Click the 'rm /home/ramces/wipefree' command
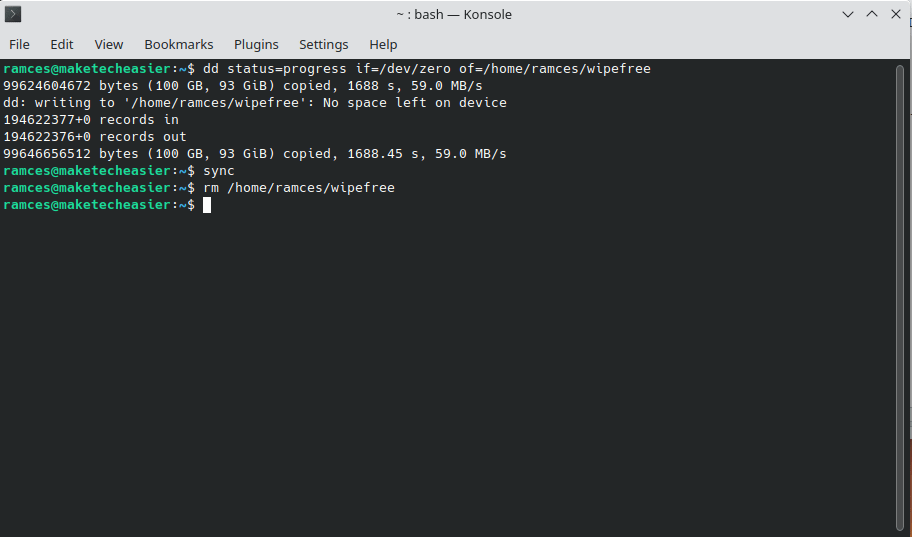 coord(299,188)
